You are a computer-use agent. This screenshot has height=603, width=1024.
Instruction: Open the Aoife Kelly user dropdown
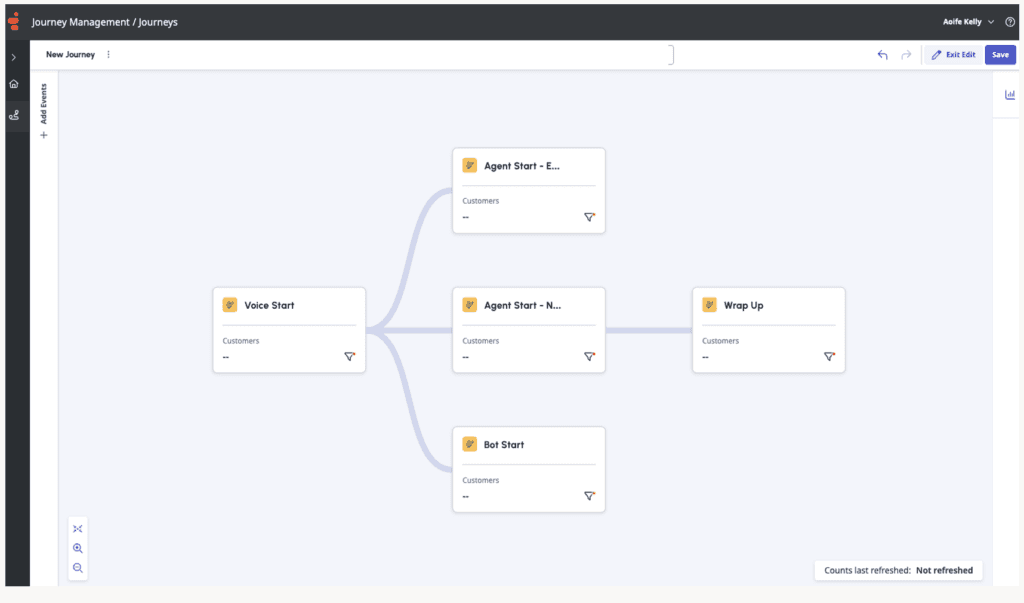click(968, 22)
